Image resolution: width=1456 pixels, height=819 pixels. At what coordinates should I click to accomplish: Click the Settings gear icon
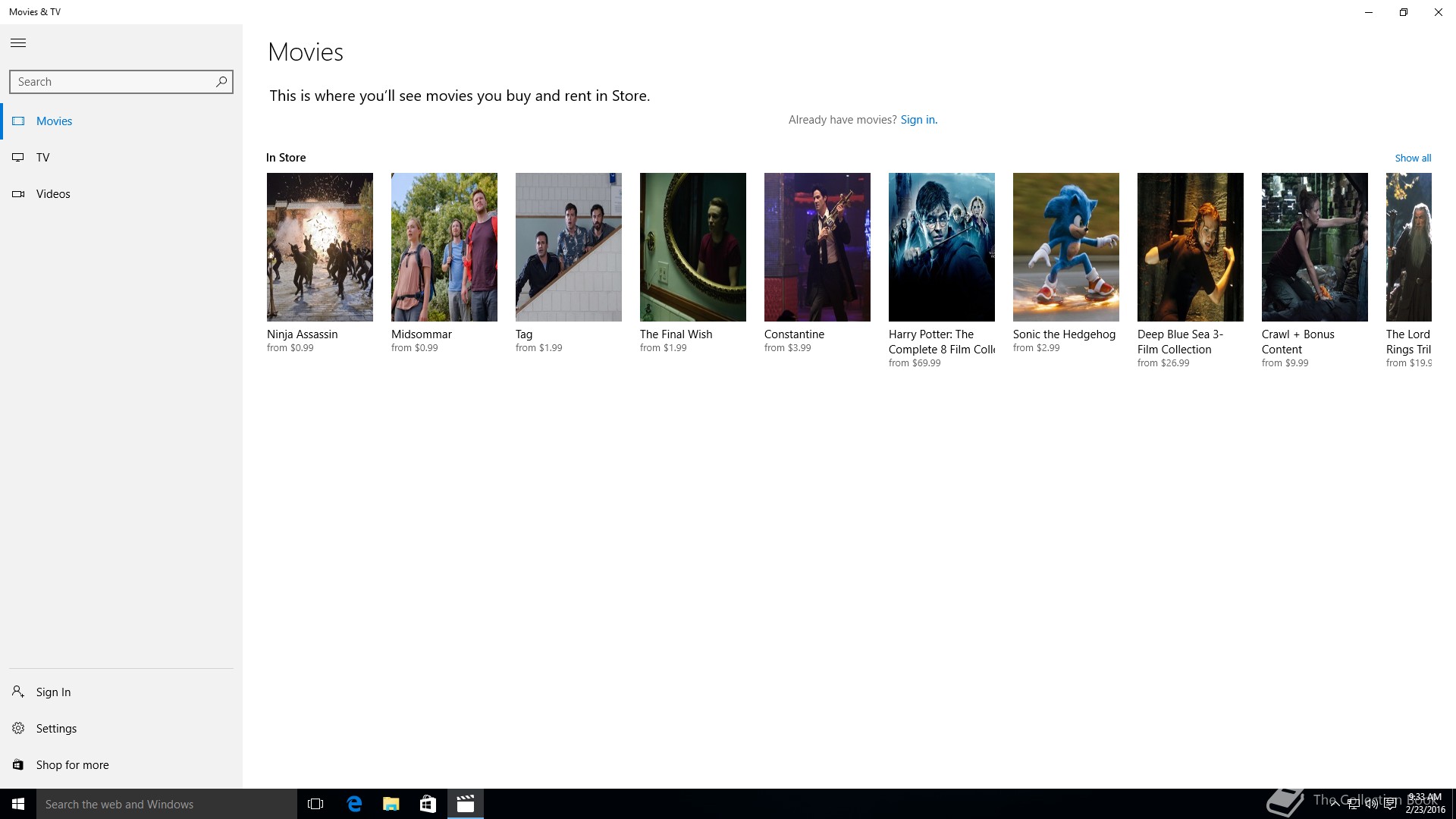click(x=18, y=728)
